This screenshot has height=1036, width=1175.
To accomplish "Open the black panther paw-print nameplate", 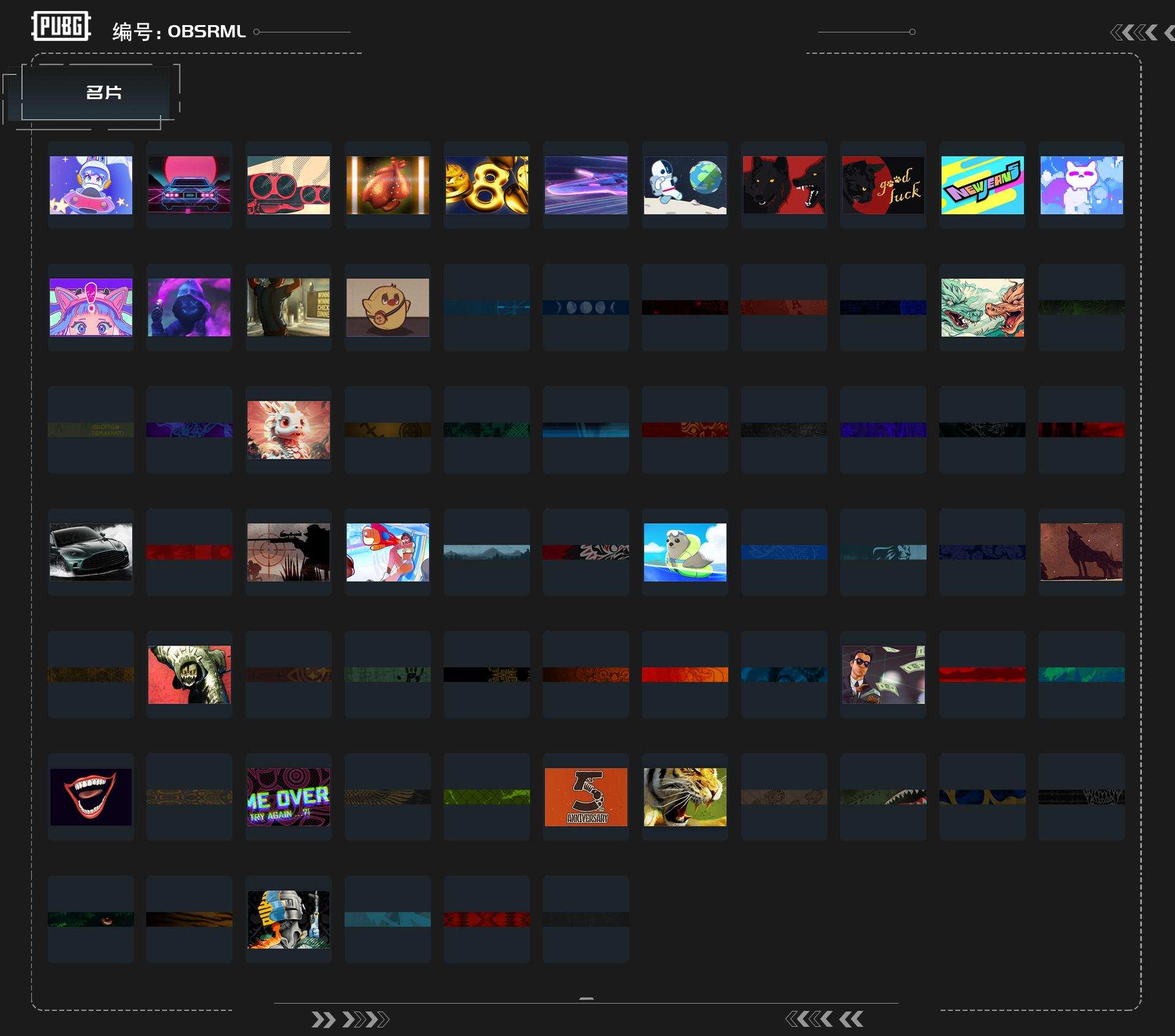I will coord(883,185).
